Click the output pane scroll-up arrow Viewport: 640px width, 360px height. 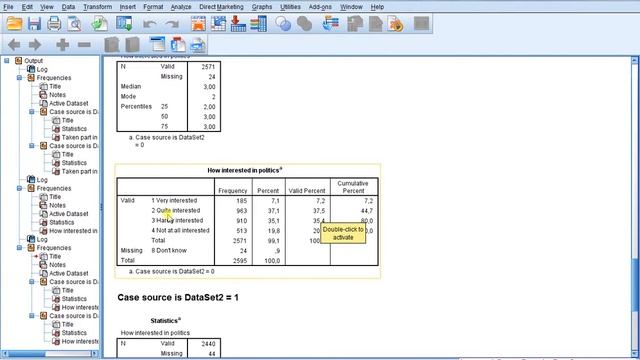click(635, 60)
